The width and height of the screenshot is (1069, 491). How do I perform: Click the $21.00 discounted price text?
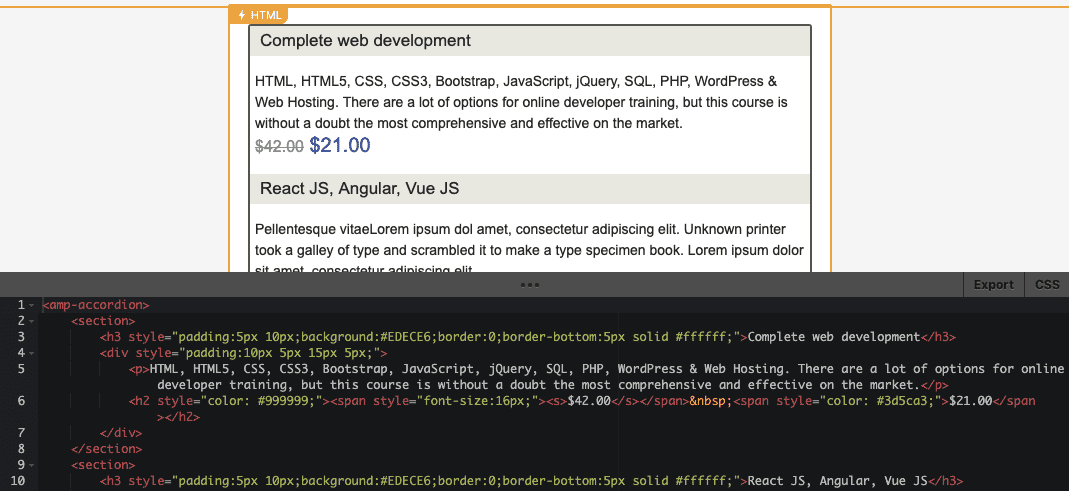pos(340,145)
